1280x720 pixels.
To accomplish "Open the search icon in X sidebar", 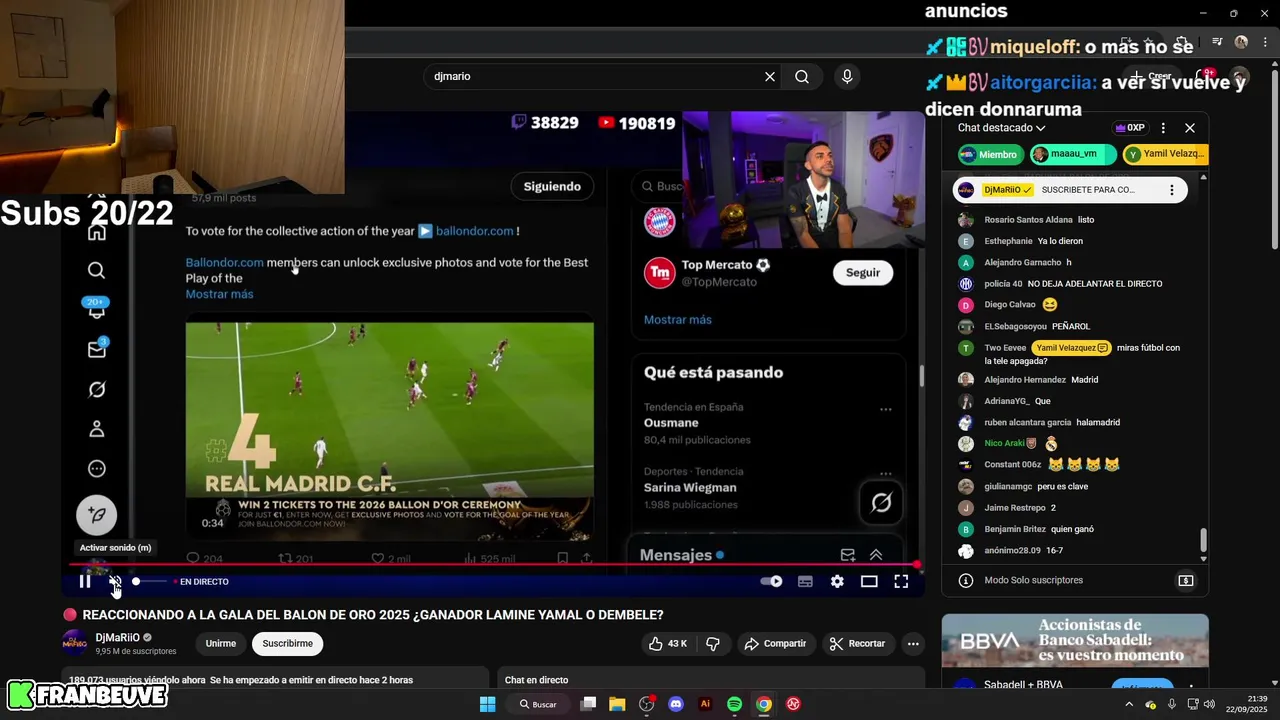I will (96, 270).
